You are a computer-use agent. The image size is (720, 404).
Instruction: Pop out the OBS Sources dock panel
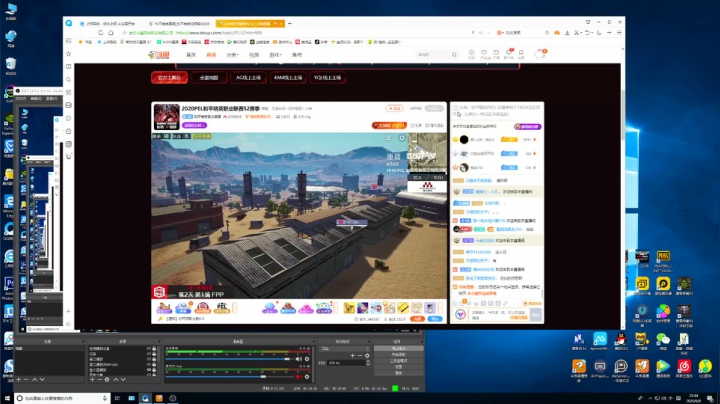(x=159, y=341)
